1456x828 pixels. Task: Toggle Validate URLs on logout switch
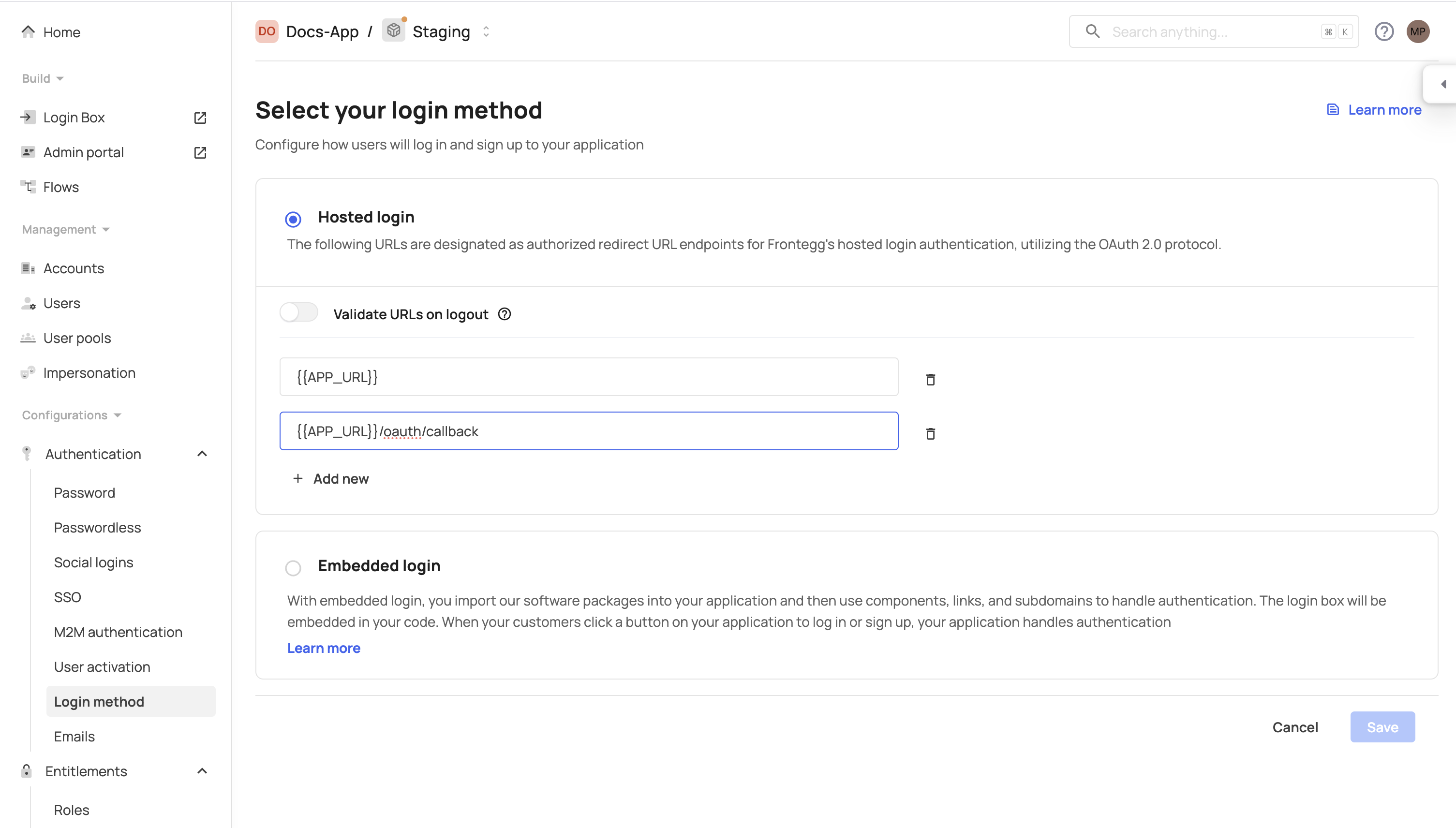[x=298, y=313]
